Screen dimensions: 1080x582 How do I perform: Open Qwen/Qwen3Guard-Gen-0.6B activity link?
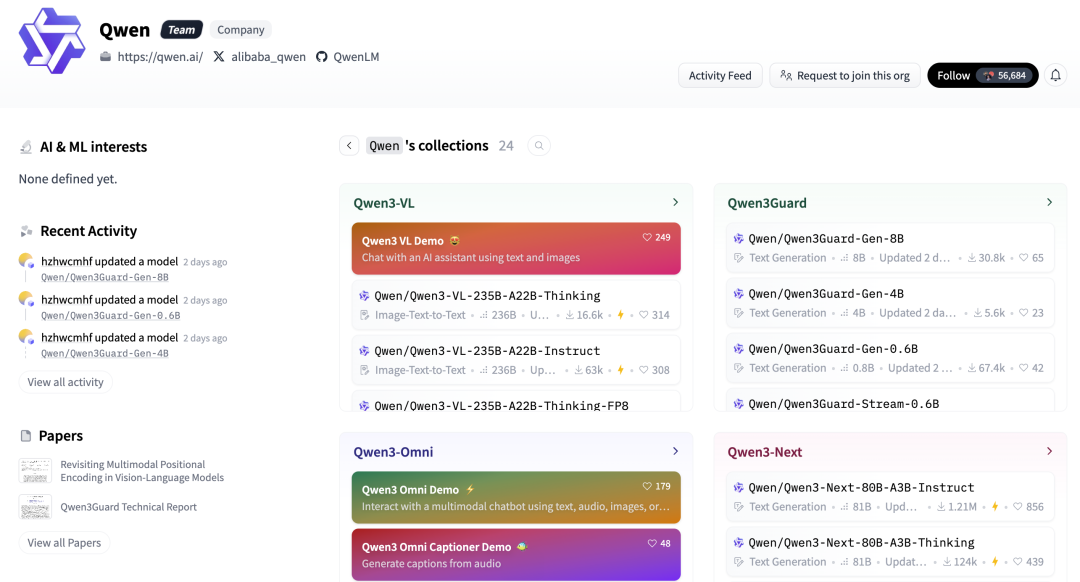coord(110,315)
